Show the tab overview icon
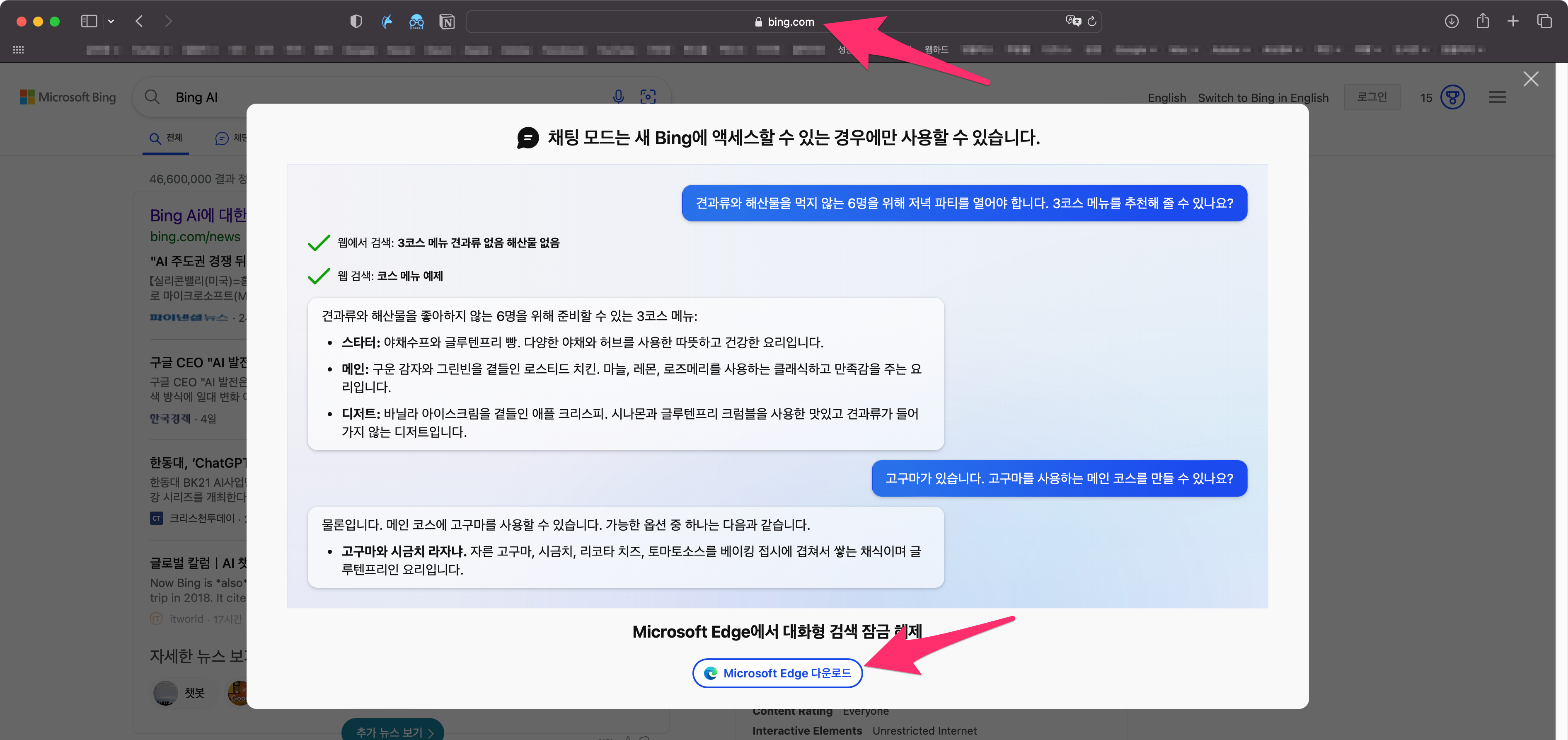This screenshot has height=740, width=1568. pyautogui.click(x=1544, y=21)
